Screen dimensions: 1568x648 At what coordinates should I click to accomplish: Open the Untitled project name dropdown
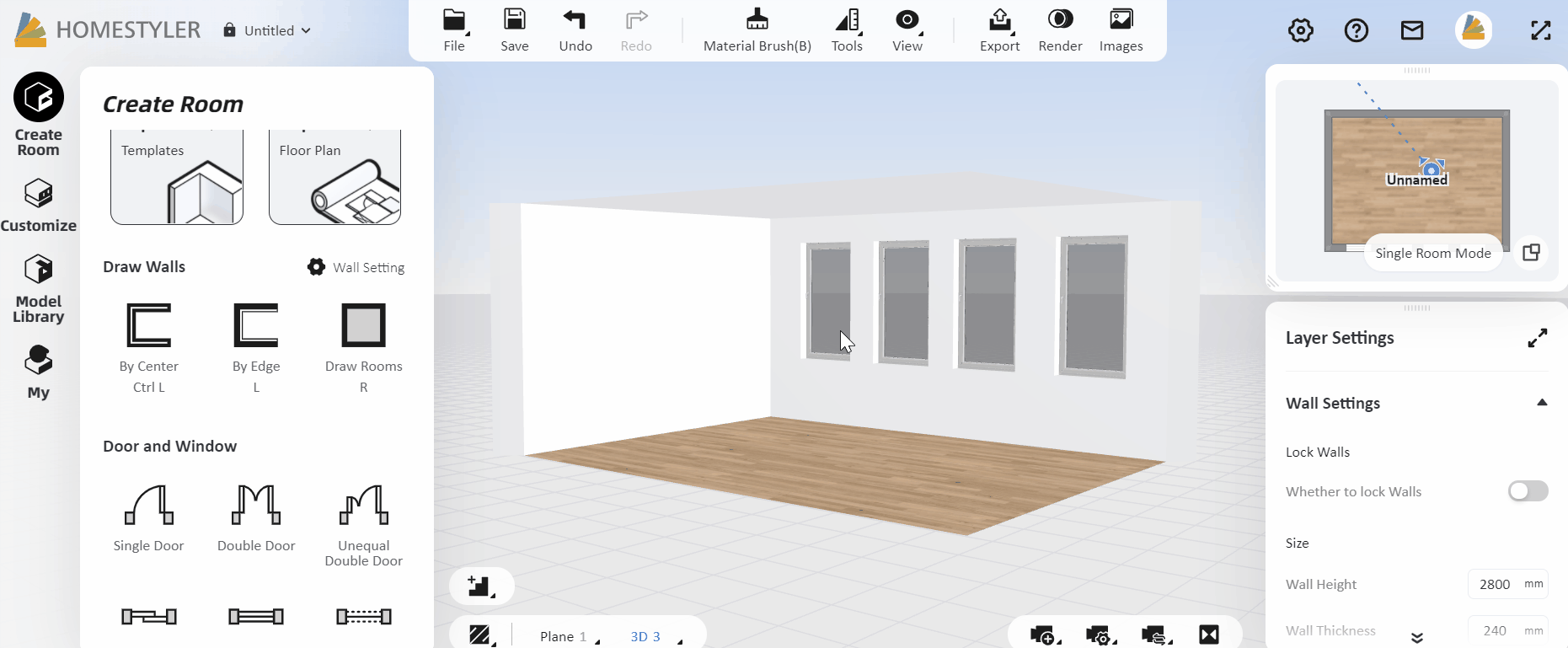[267, 30]
